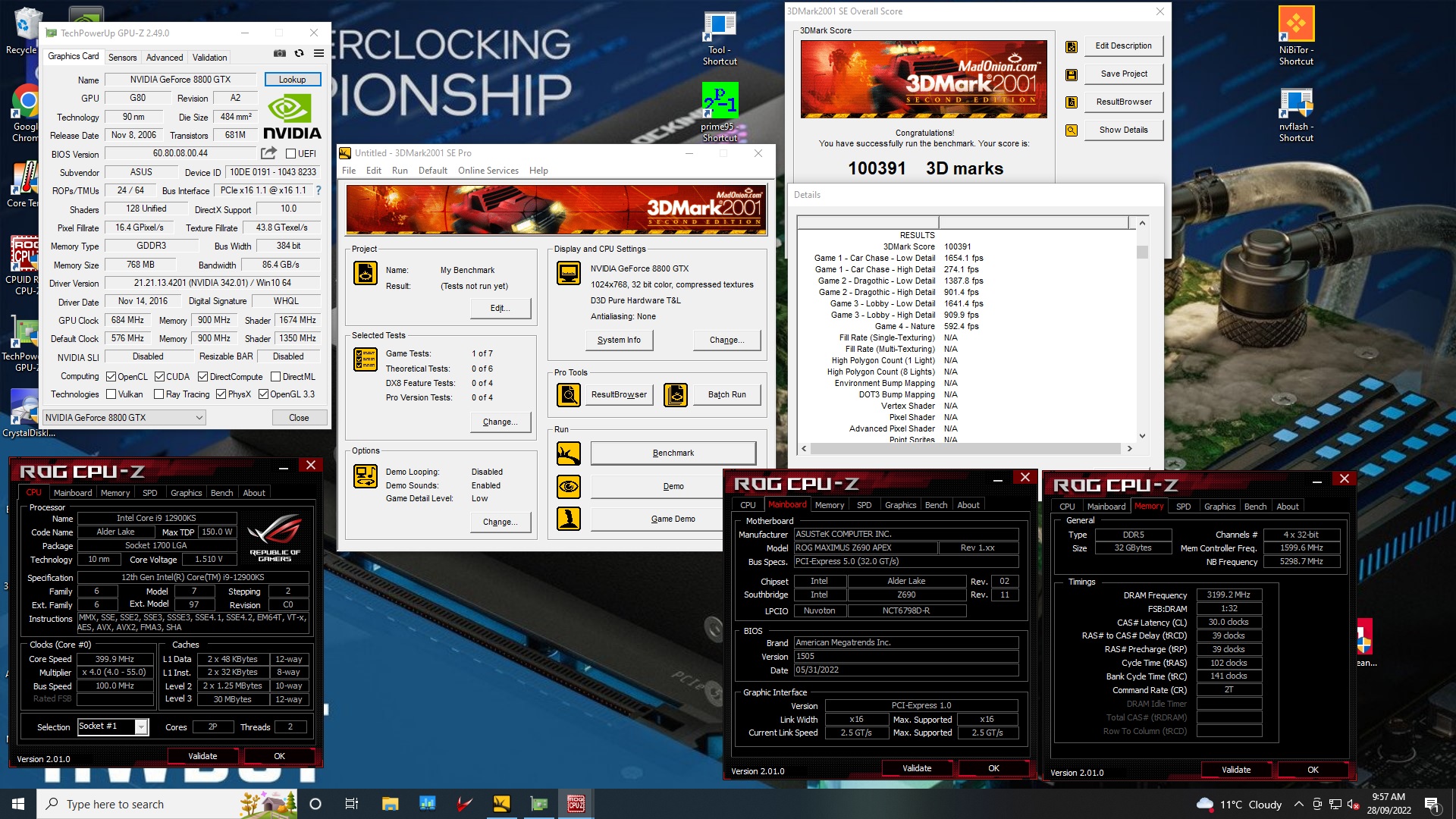Toggle the DirectML checkbox
Viewport: 1456px width, 819px height.
point(276,377)
